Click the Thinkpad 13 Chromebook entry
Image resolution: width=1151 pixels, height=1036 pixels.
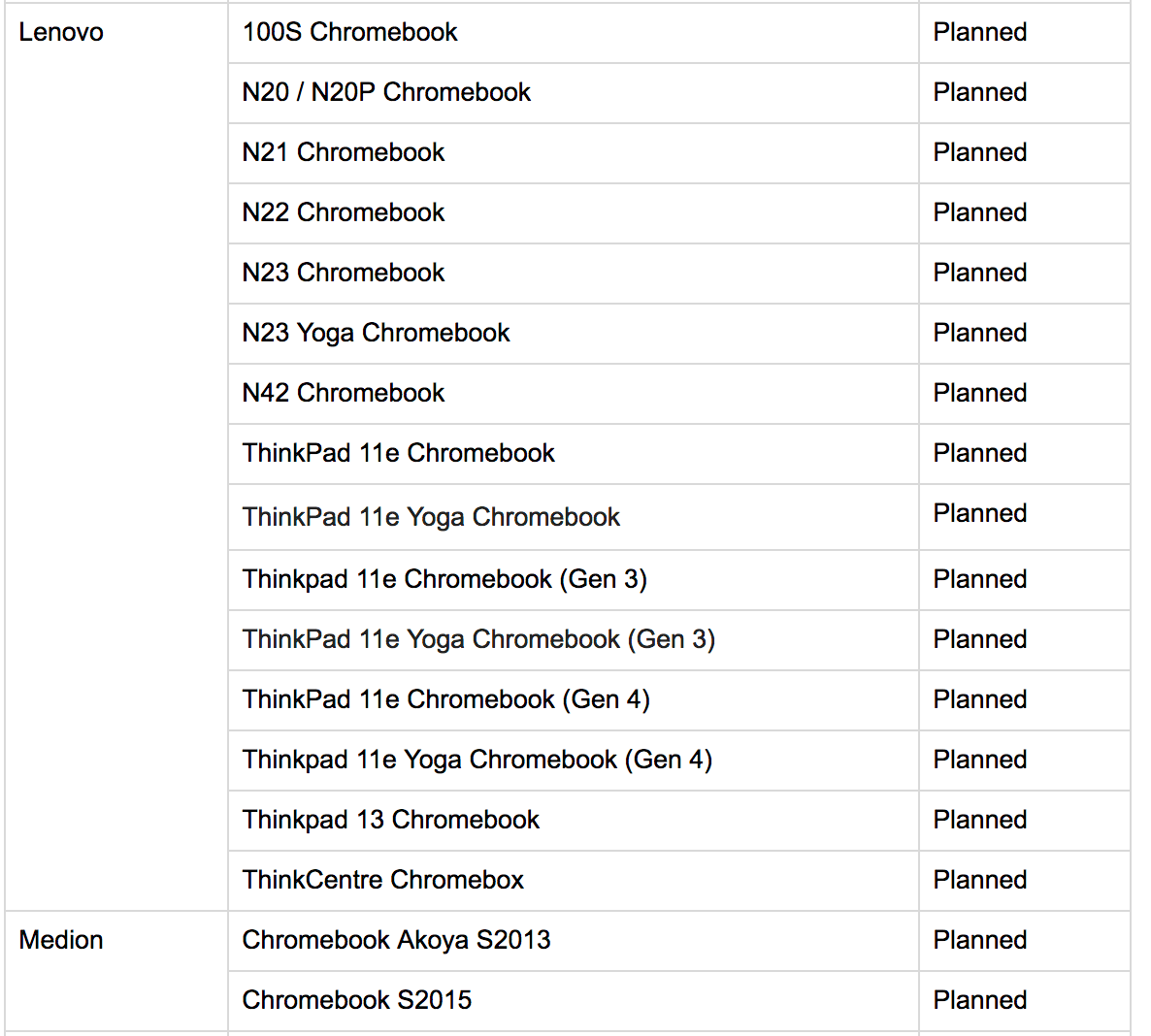pyautogui.click(x=390, y=820)
